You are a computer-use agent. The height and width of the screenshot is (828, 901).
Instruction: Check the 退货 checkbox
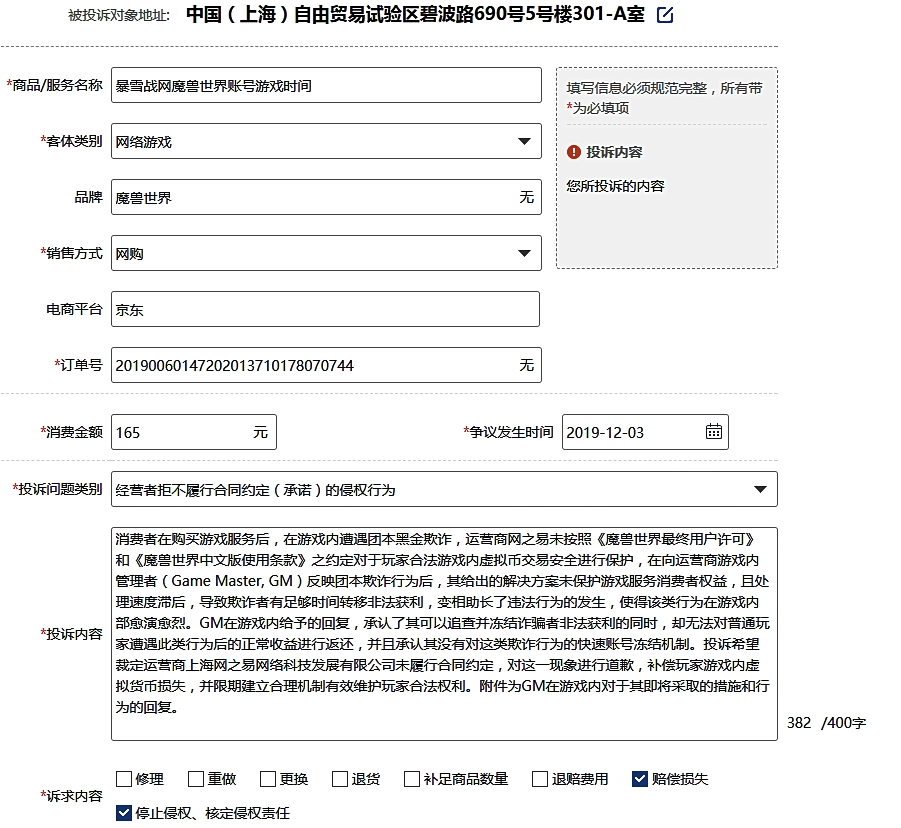pyautogui.click(x=338, y=777)
